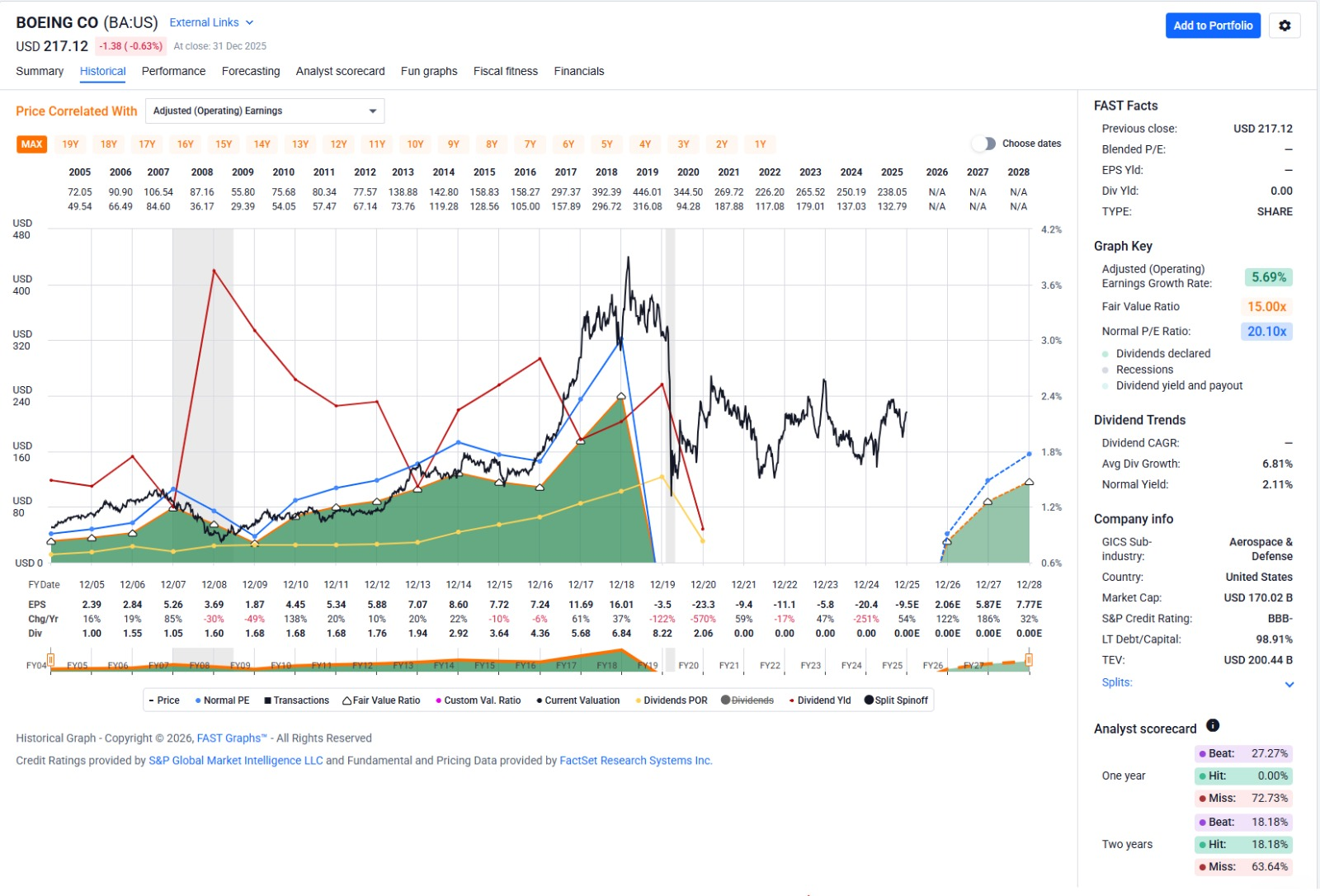Switch to the Forecasting tab

(x=251, y=71)
